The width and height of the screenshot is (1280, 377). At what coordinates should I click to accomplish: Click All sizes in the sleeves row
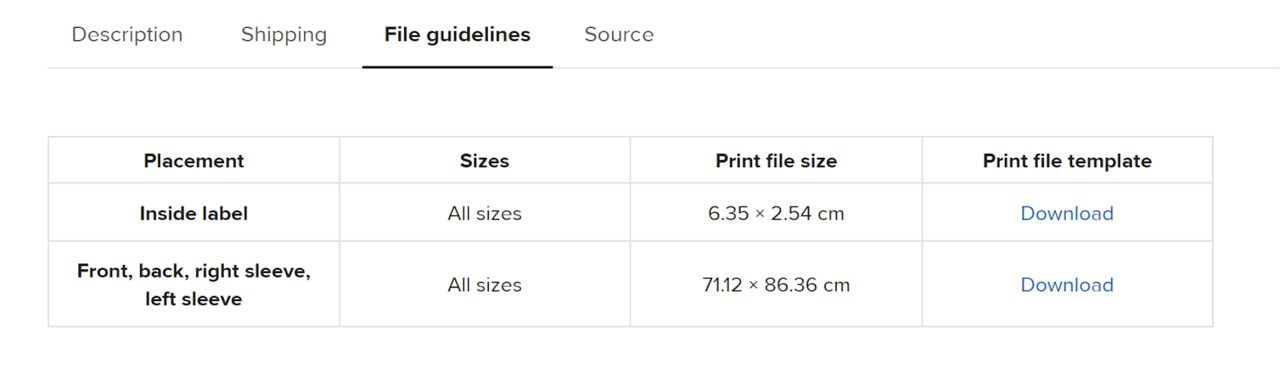[485, 285]
